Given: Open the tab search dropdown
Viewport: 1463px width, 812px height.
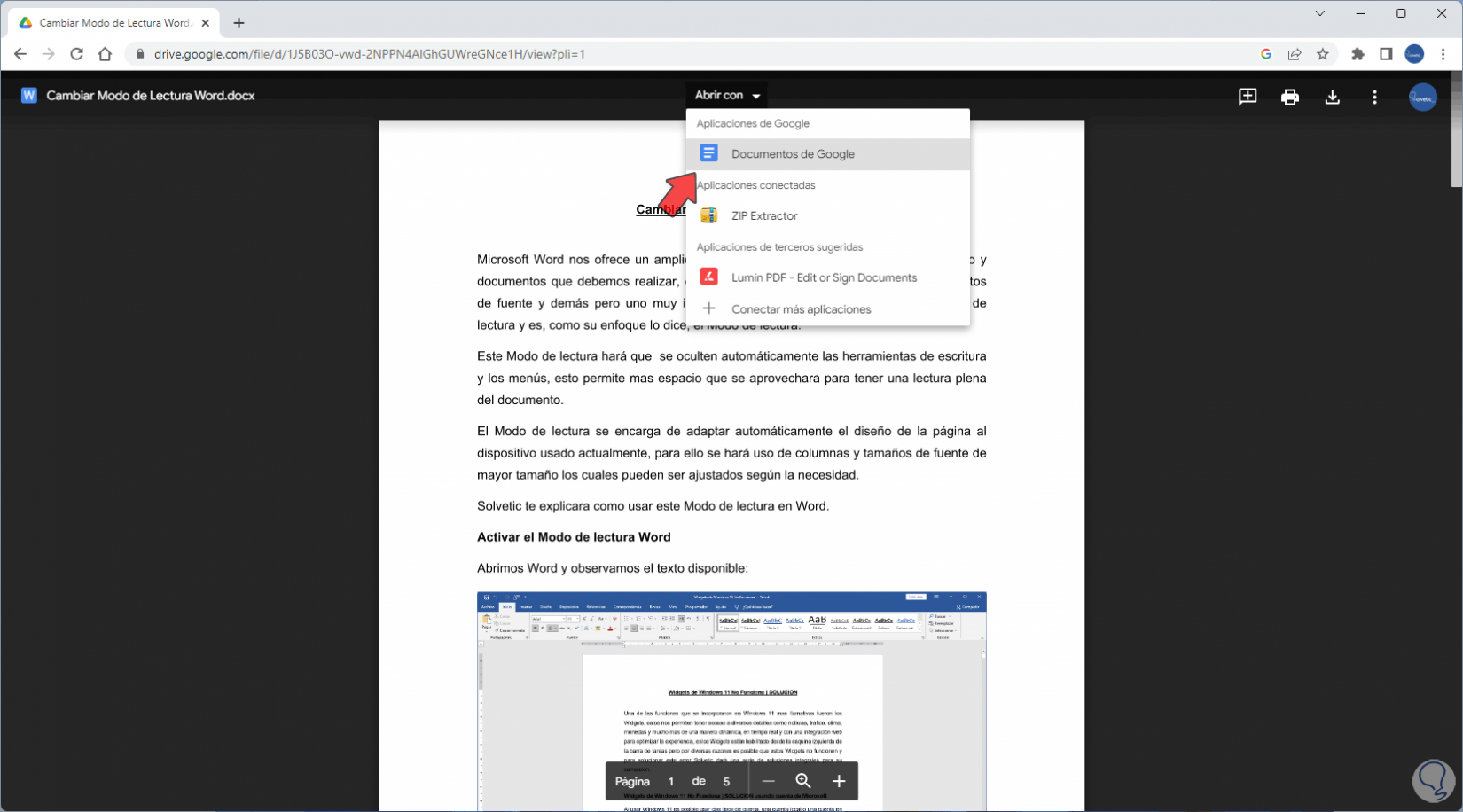Looking at the screenshot, I should 1319,13.
